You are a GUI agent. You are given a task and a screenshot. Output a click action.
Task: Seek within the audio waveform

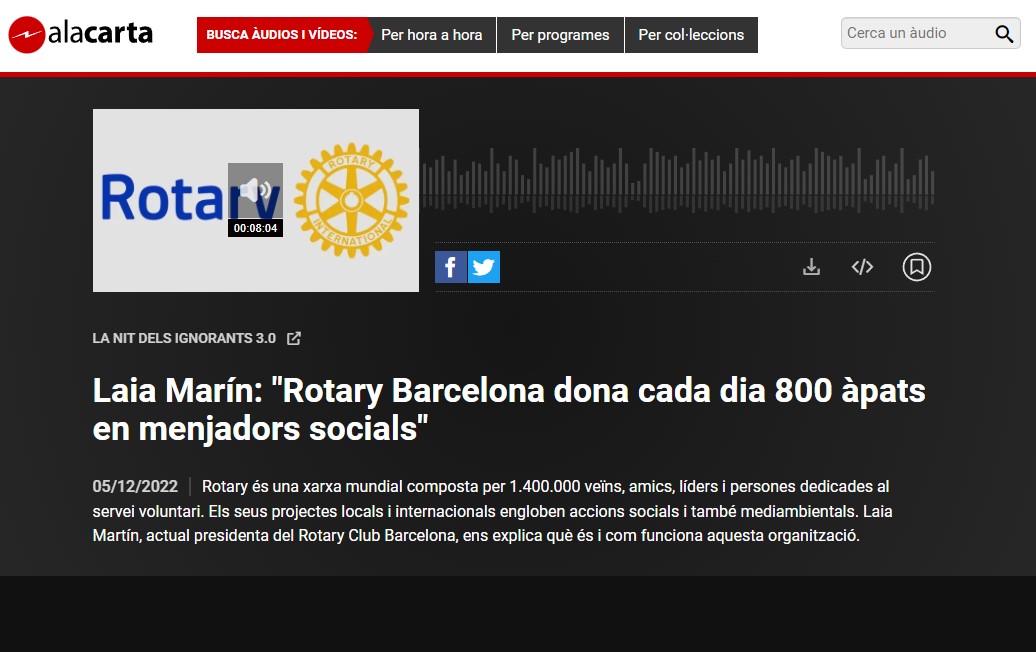point(678,180)
